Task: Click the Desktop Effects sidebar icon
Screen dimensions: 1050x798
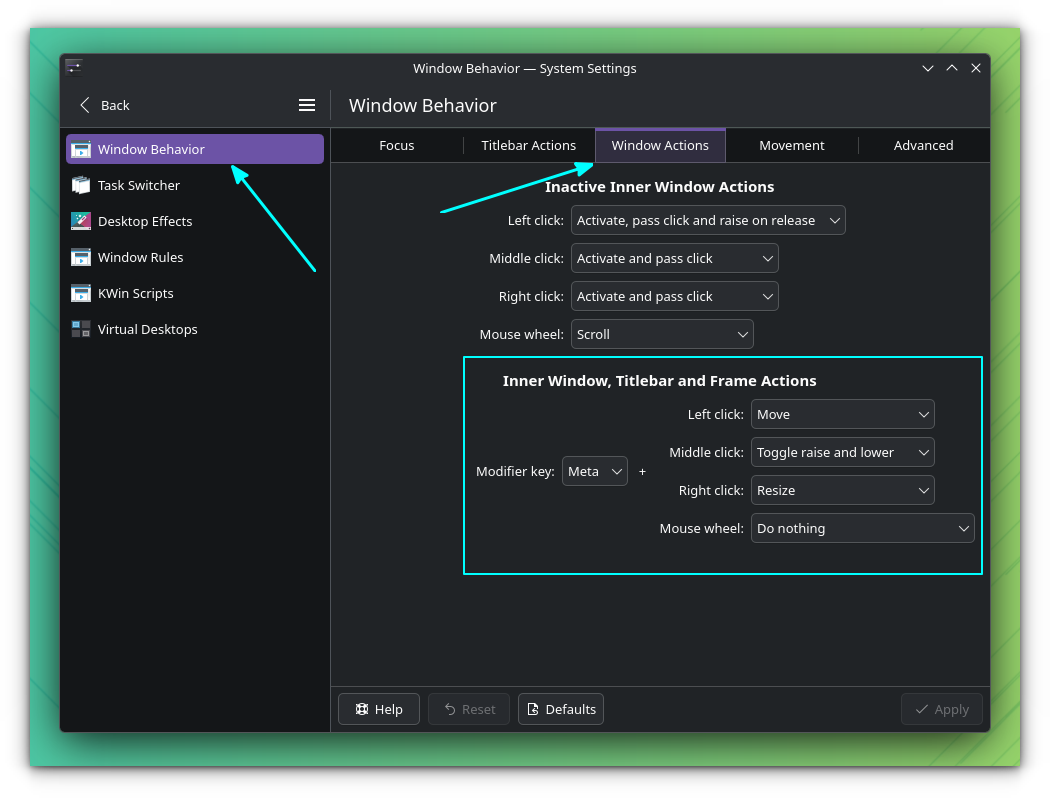Action: pyautogui.click(x=81, y=222)
